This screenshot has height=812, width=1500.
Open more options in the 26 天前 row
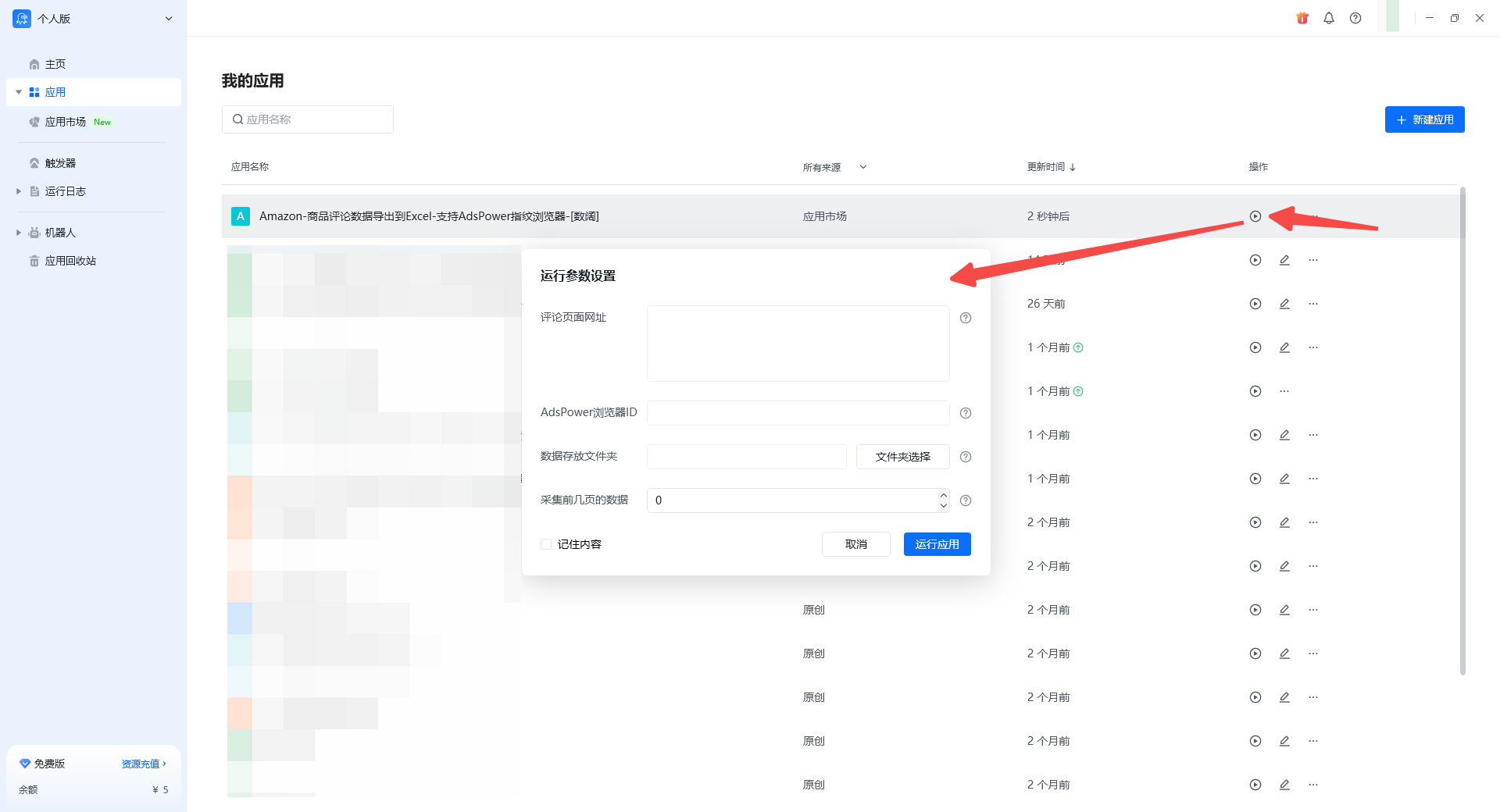1313,304
